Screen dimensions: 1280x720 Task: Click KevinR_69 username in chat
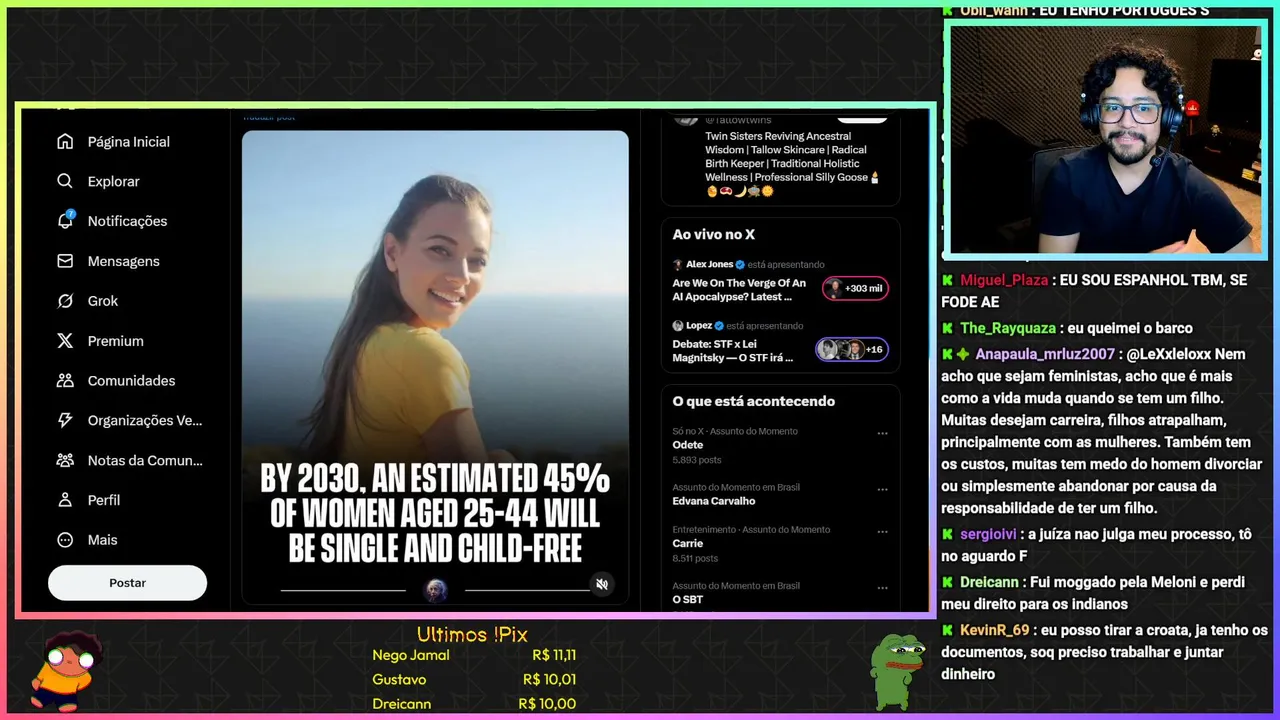(994, 630)
